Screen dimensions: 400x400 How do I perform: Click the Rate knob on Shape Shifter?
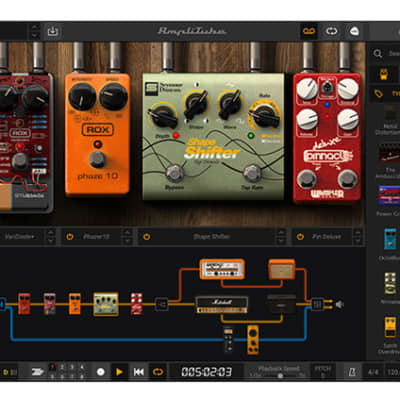(265, 115)
